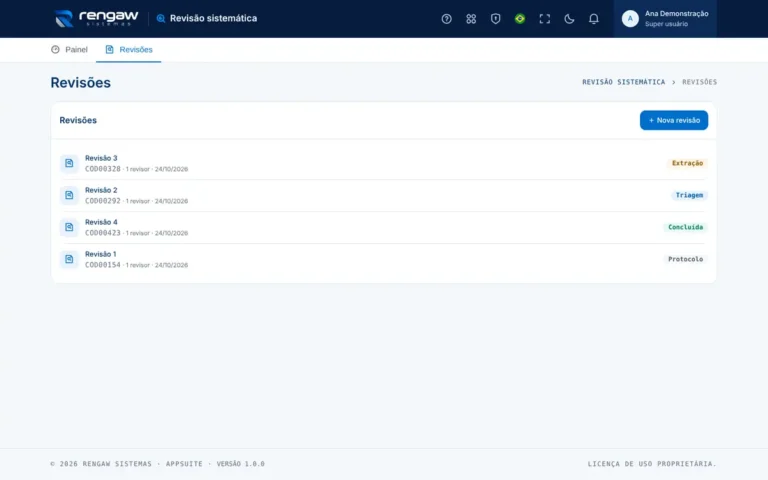Click code COD00423

(x=102, y=233)
